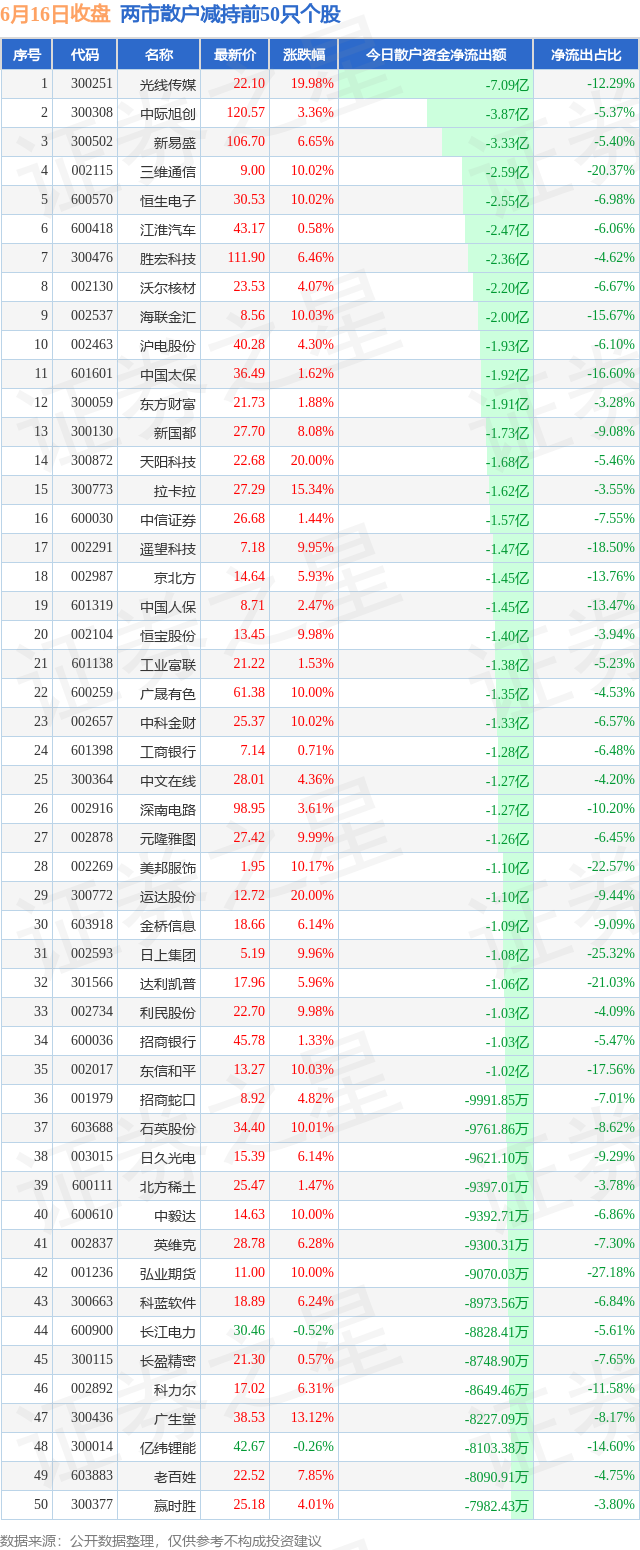This screenshot has height=1550, width=640.
Task: Click stock name 中国人保
Action: (168, 606)
